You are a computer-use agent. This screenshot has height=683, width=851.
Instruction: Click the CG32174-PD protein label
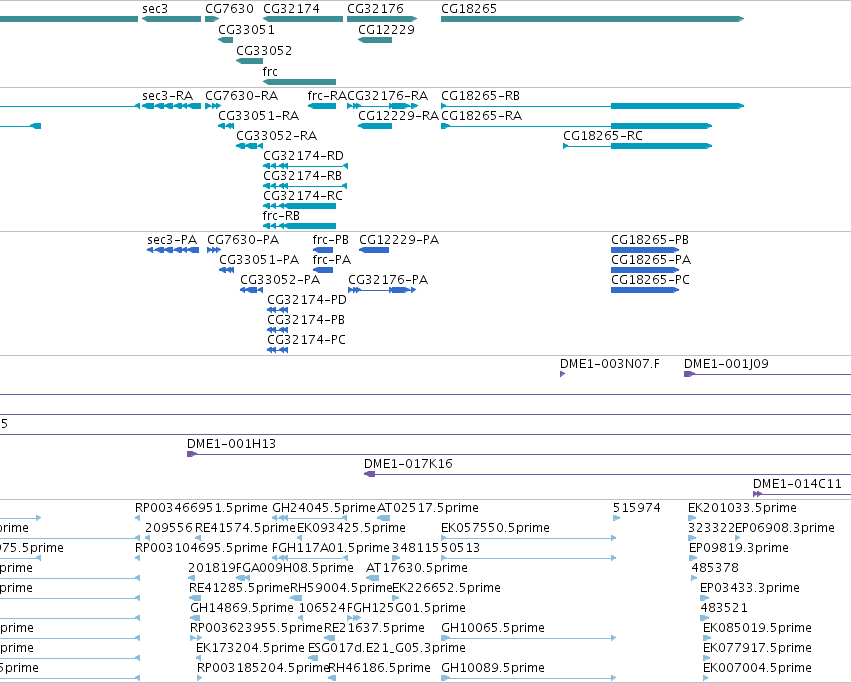point(307,300)
